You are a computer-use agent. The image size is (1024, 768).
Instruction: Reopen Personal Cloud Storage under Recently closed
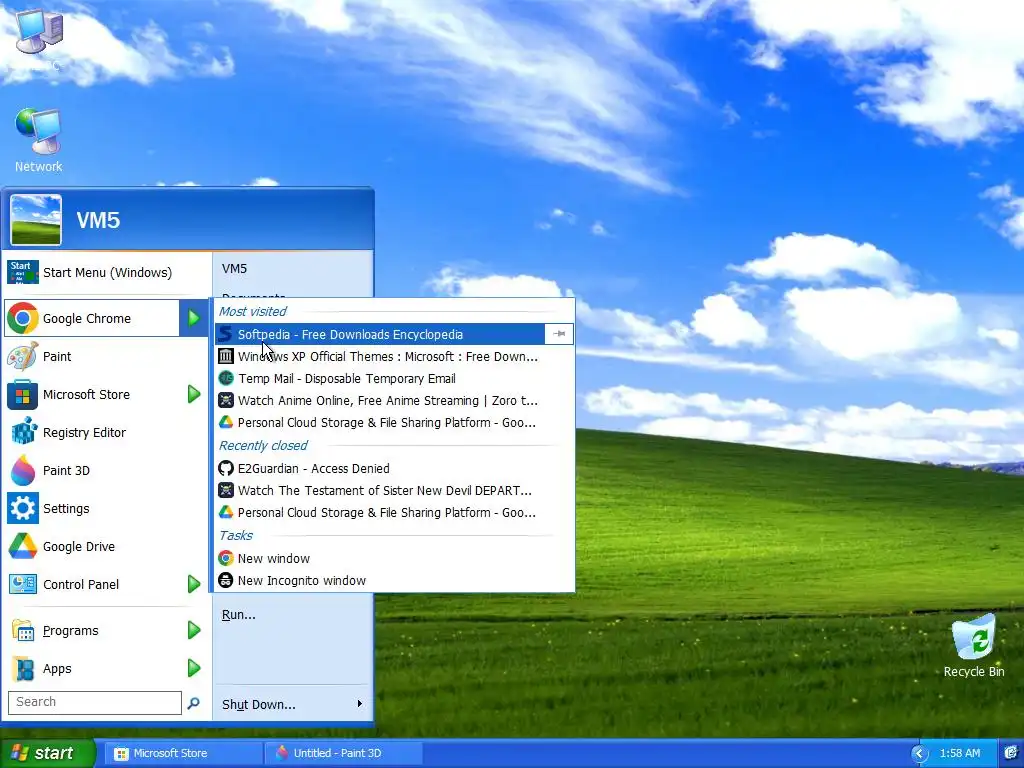tap(394, 513)
